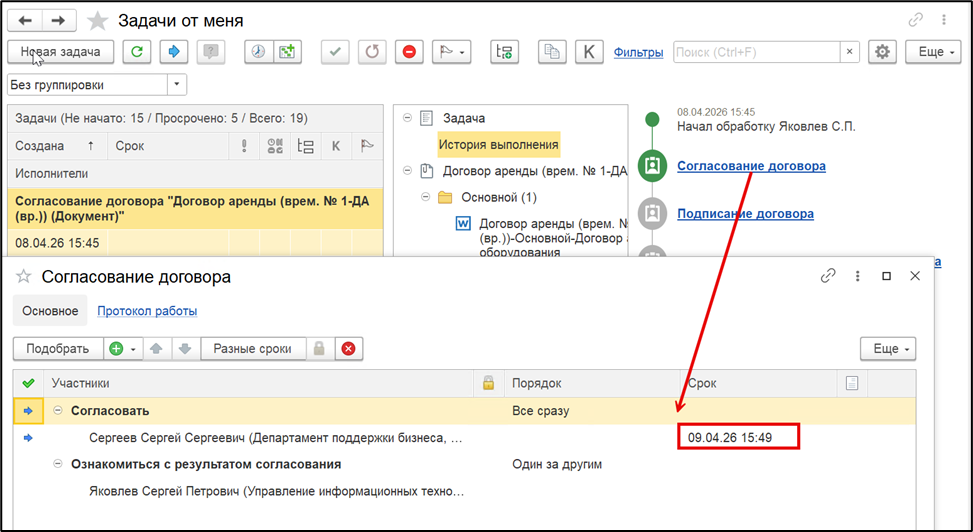Click the copy documents toolbar icon
The image size is (973, 532).
552,52
